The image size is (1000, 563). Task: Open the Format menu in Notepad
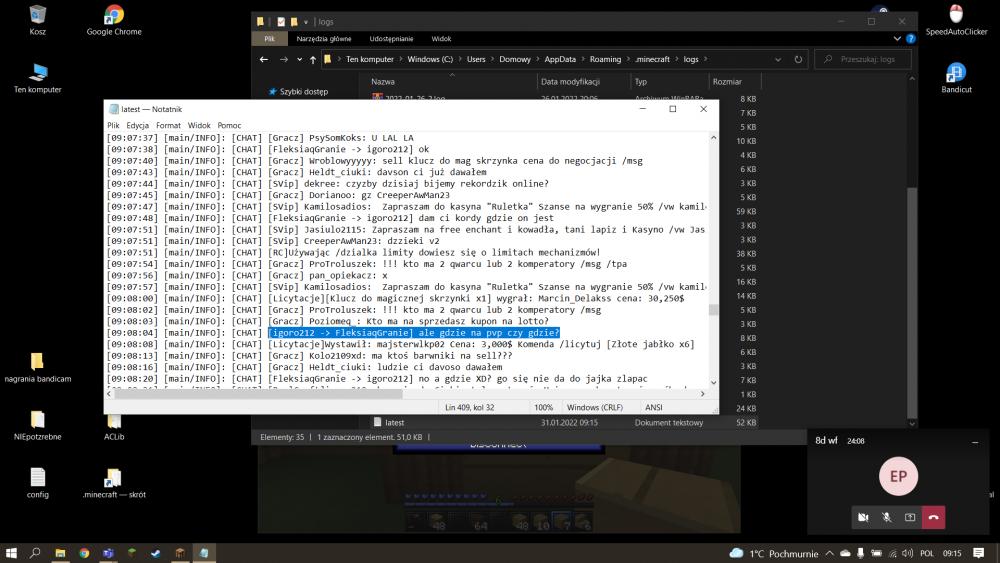(x=168, y=125)
